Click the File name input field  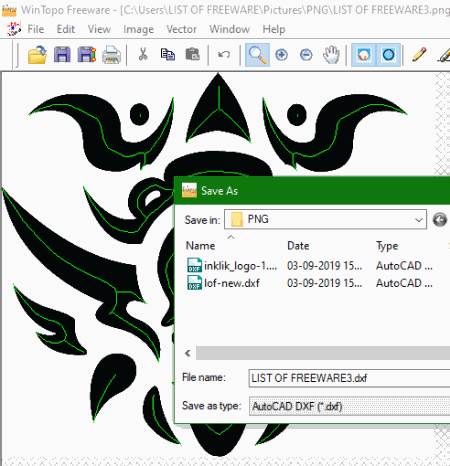click(x=349, y=378)
